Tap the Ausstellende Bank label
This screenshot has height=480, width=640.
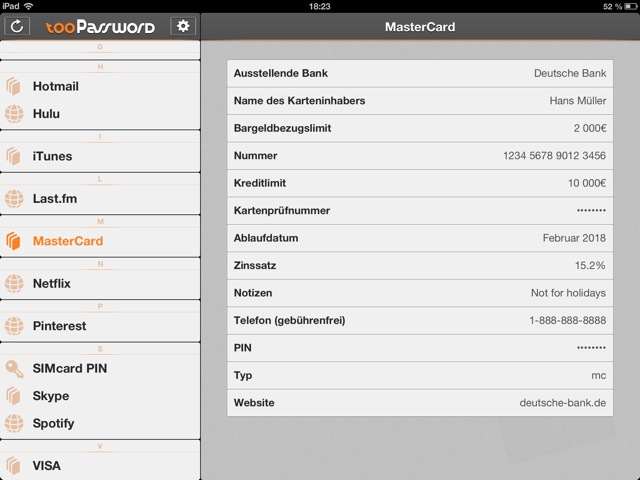[281, 73]
